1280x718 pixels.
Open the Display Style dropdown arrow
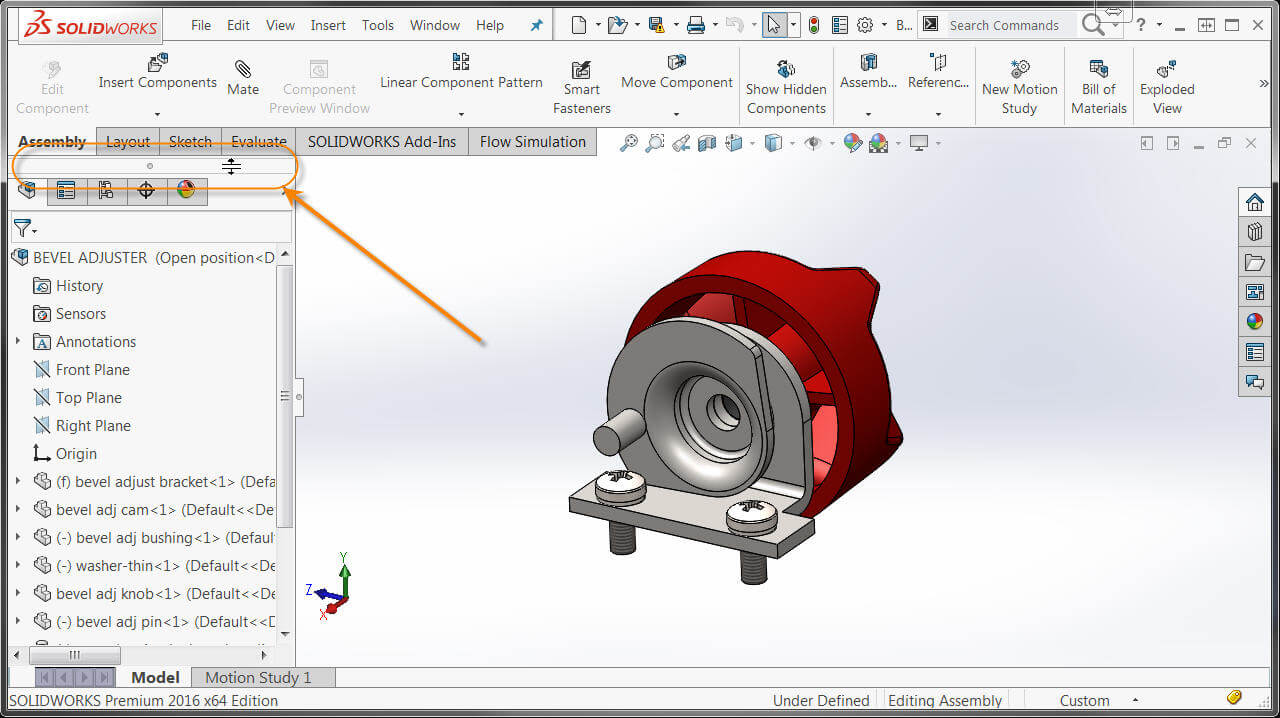click(x=792, y=143)
